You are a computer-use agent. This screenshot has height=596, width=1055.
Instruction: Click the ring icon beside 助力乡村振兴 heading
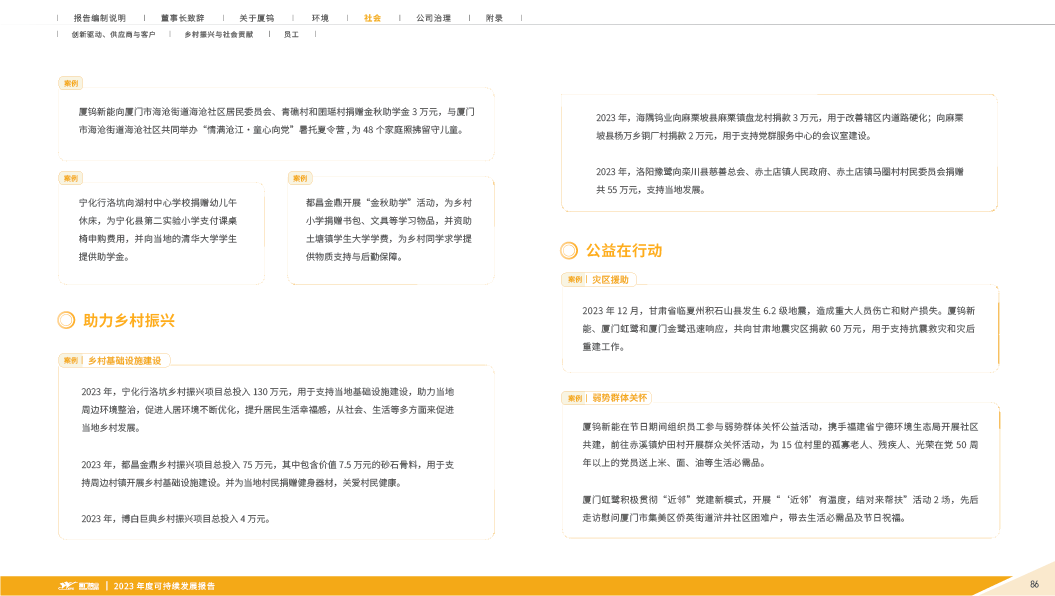click(67, 320)
